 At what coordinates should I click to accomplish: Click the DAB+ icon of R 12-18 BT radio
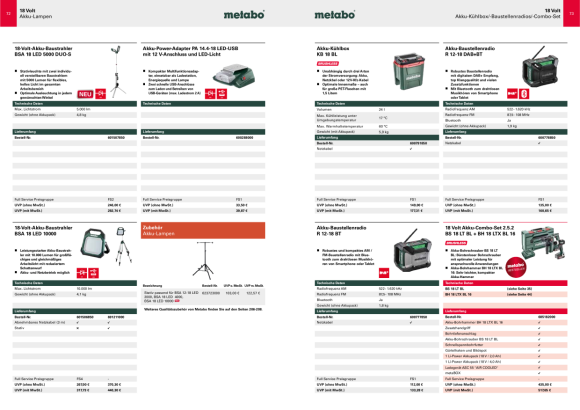pyautogui.click(x=384, y=273)
